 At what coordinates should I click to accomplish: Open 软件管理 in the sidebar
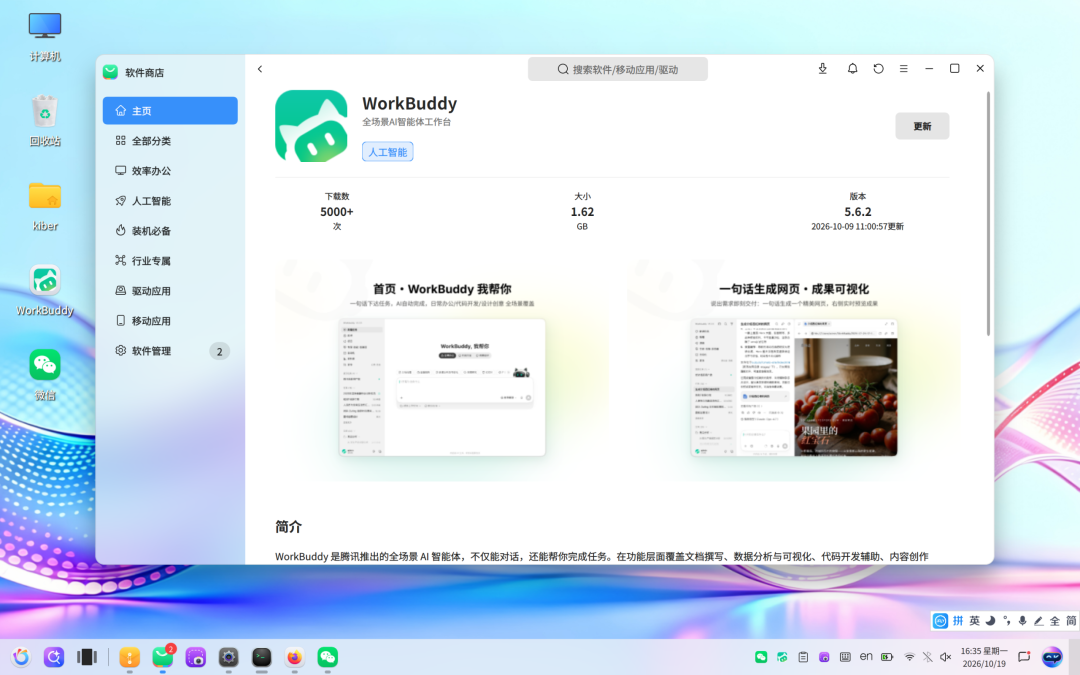[170, 351]
